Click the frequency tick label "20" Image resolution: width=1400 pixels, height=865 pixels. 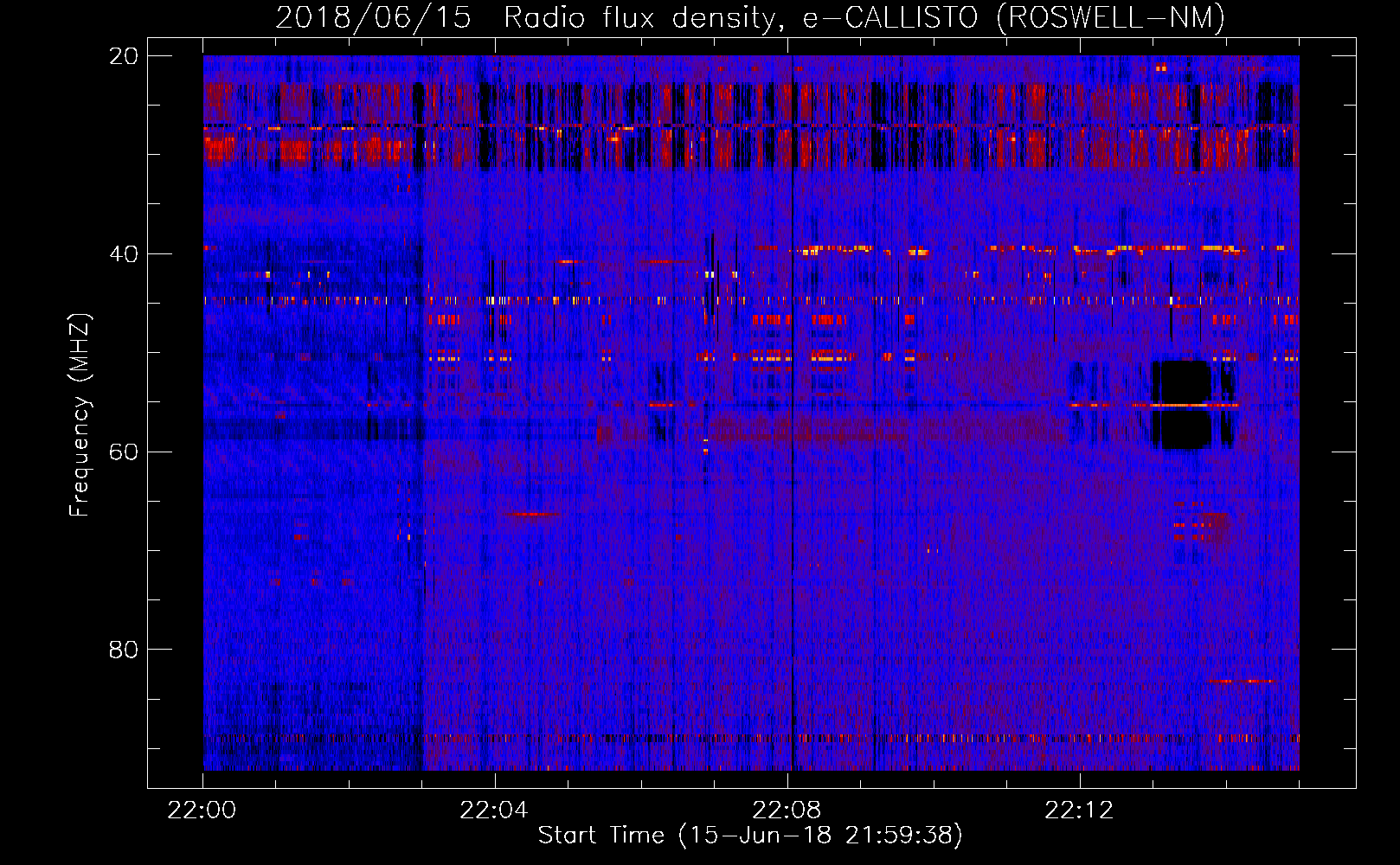click(x=124, y=56)
